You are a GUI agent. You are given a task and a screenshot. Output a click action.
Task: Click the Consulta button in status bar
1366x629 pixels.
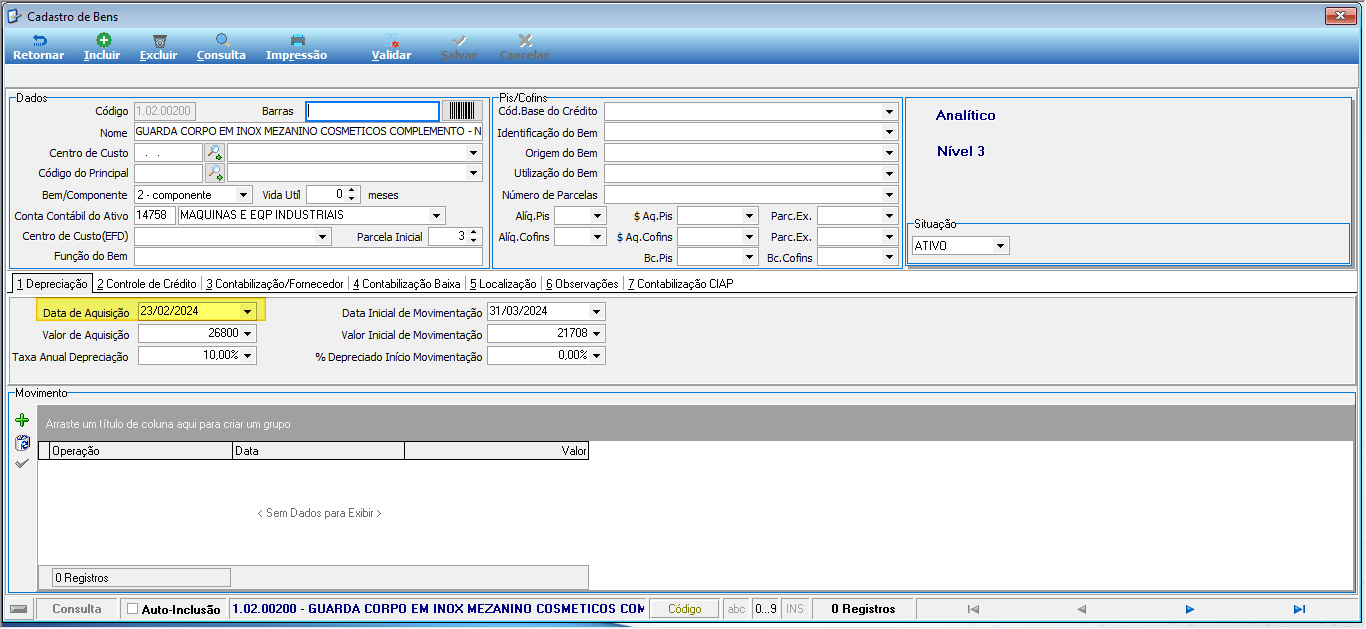[77, 609]
